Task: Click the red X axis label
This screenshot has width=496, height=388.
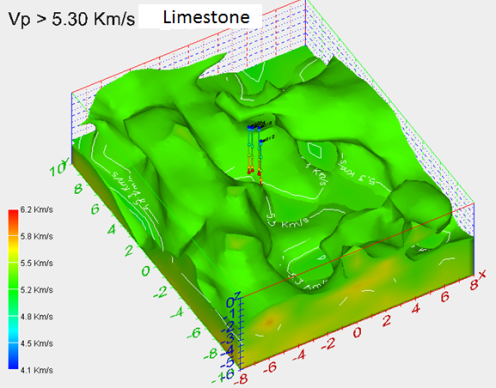Action: click(x=482, y=275)
